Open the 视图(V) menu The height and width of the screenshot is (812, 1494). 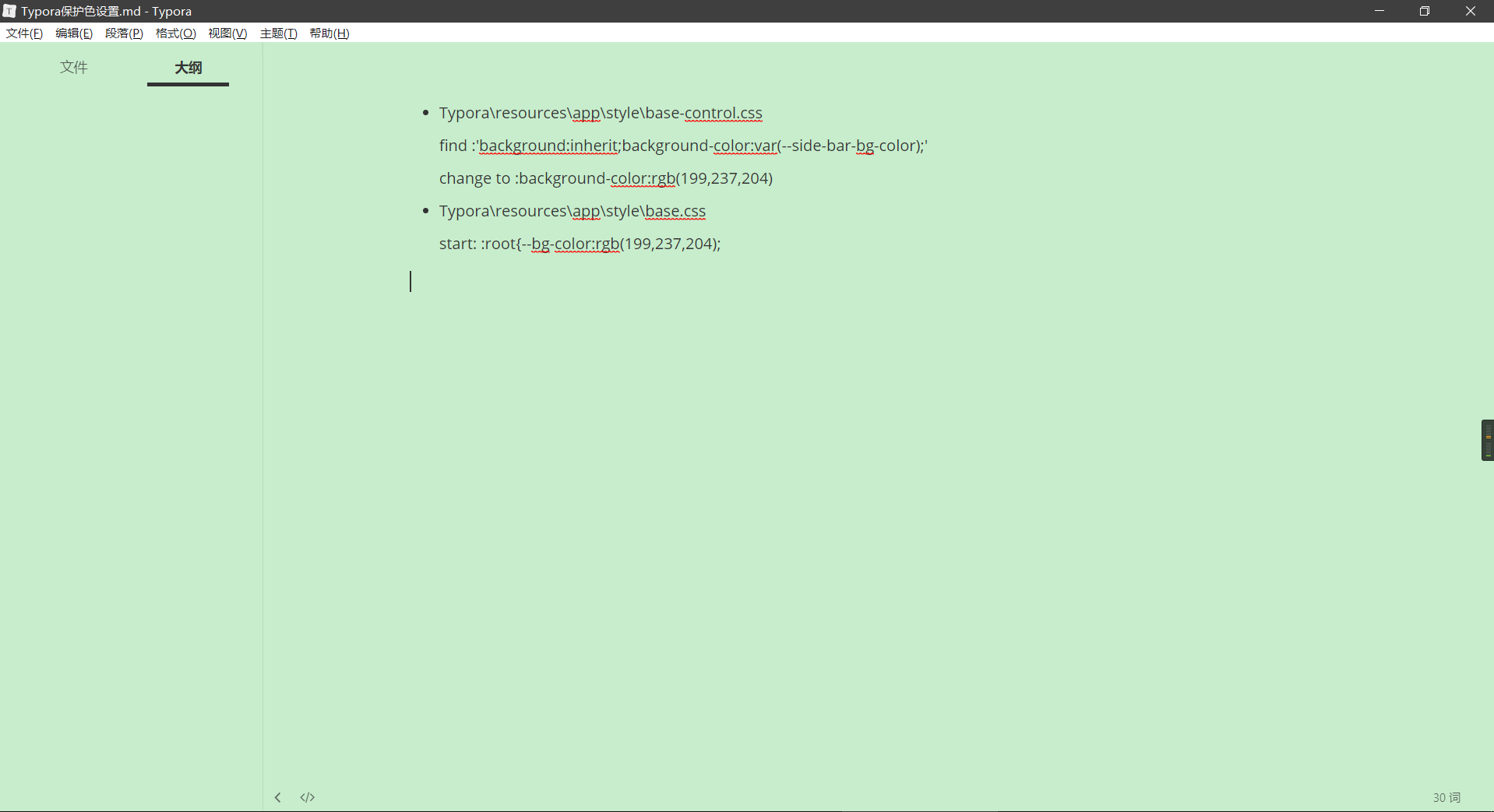point(227,33)
